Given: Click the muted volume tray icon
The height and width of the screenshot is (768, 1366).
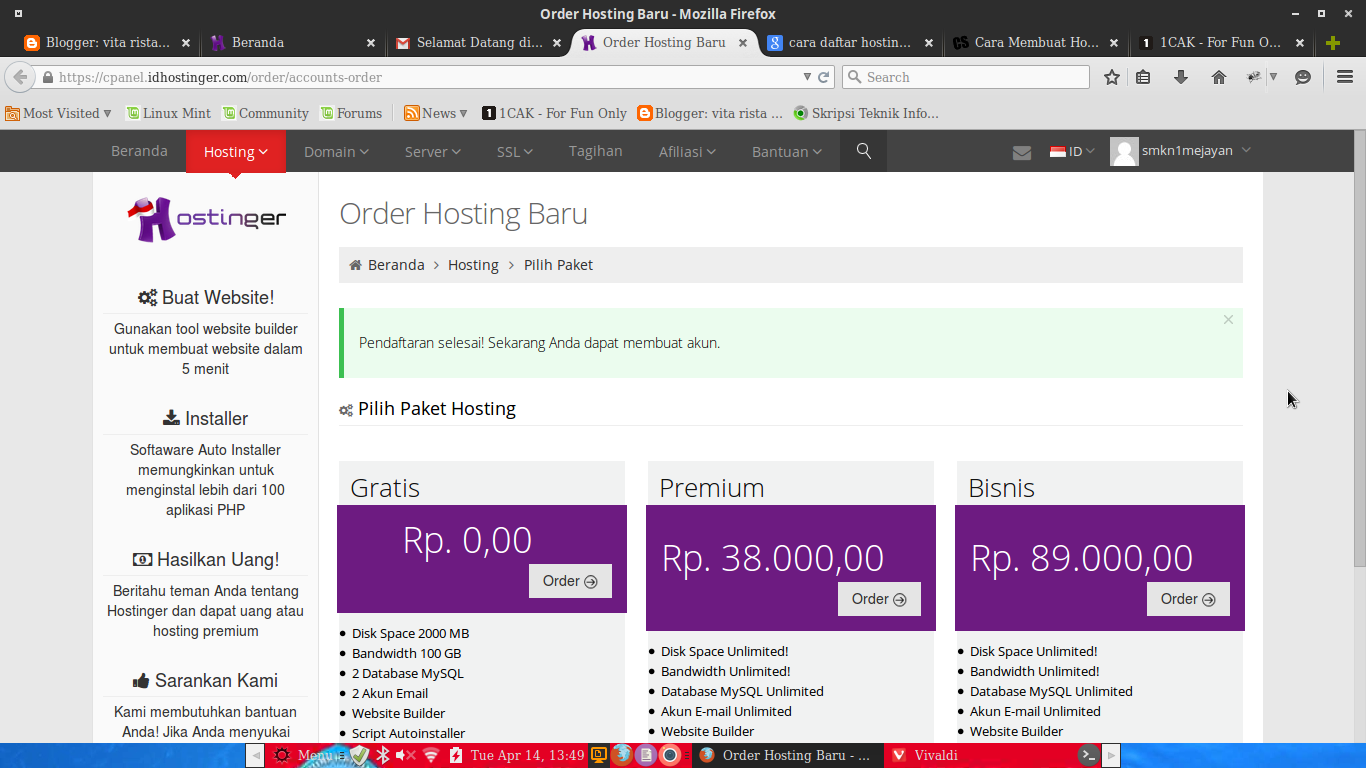Looking at the screenshot, I should pyautogui.click(x=405, y=755).
